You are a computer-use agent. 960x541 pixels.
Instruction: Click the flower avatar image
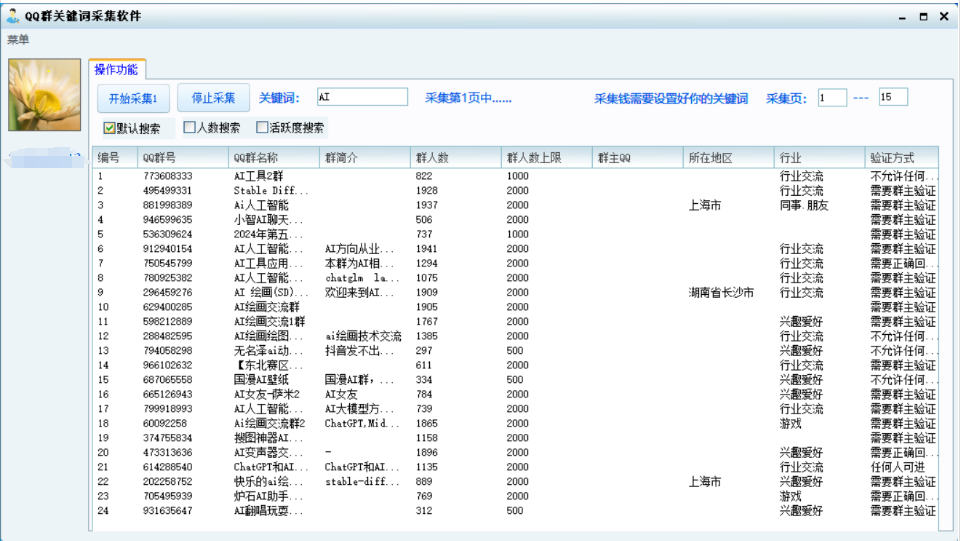[45, 95]
